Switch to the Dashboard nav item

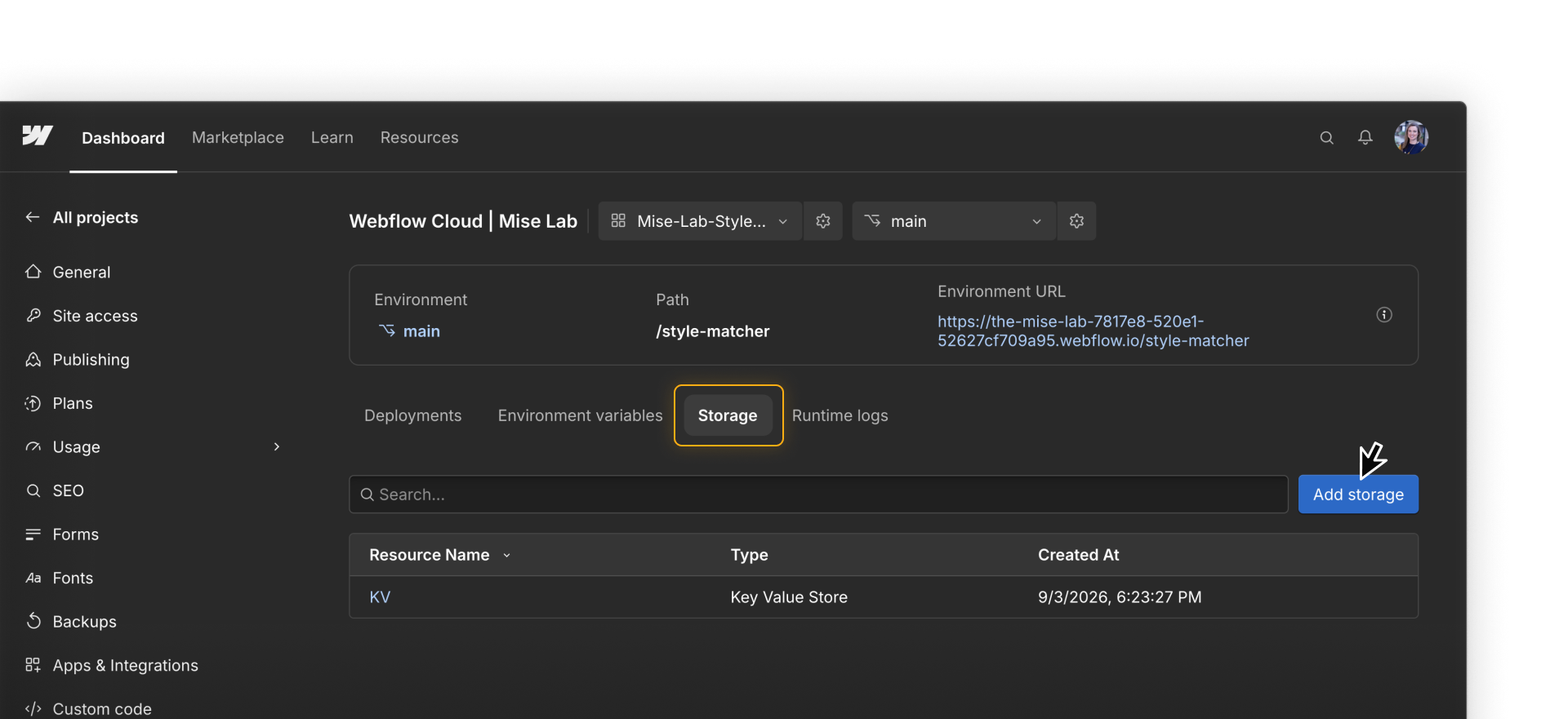123,138
